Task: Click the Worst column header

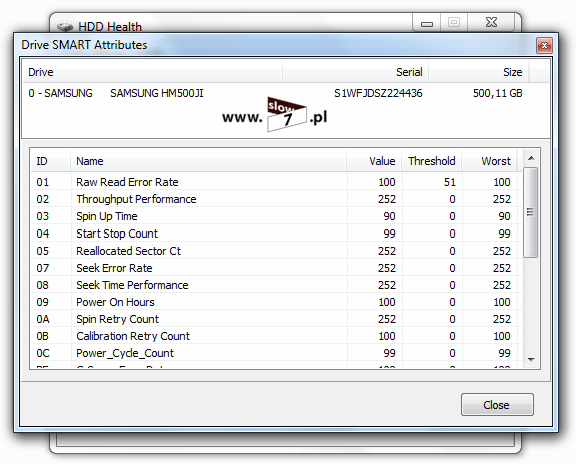Action: click(x=490, y=161)
